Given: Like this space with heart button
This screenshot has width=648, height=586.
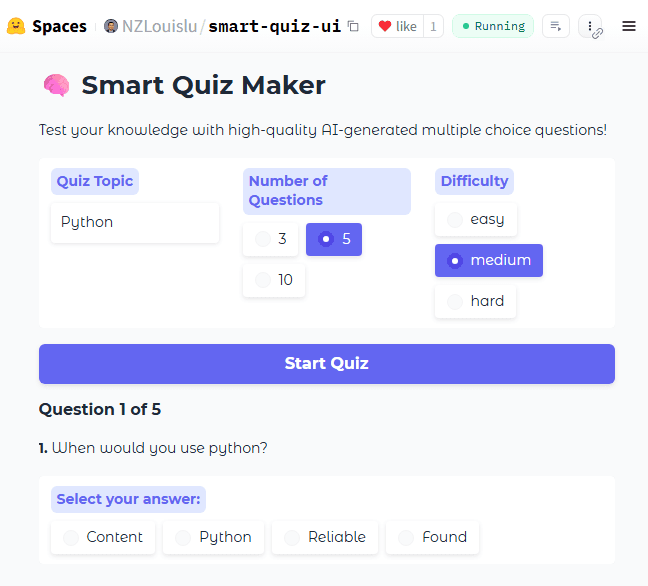Looking at the screenshot, I should coord(397,26).
